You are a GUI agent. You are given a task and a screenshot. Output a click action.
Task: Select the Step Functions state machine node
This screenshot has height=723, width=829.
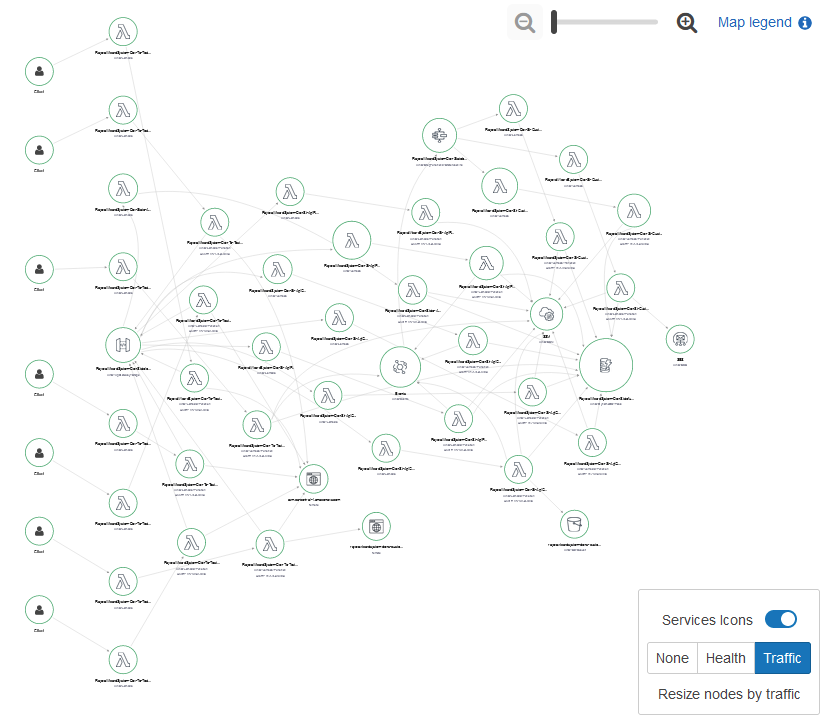point(439,136)
